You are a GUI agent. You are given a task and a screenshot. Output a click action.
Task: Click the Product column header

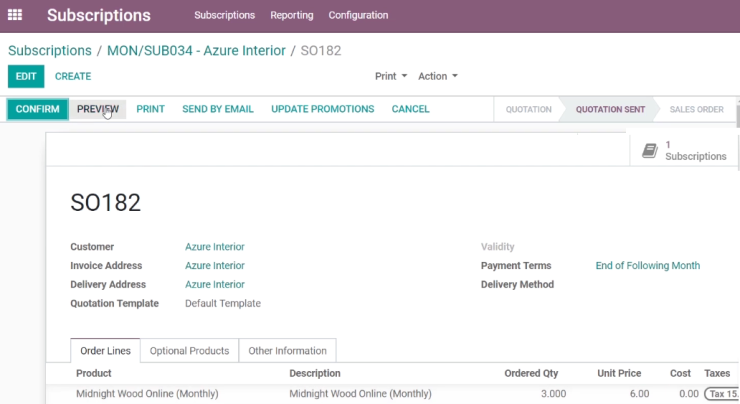coord(93,373)
